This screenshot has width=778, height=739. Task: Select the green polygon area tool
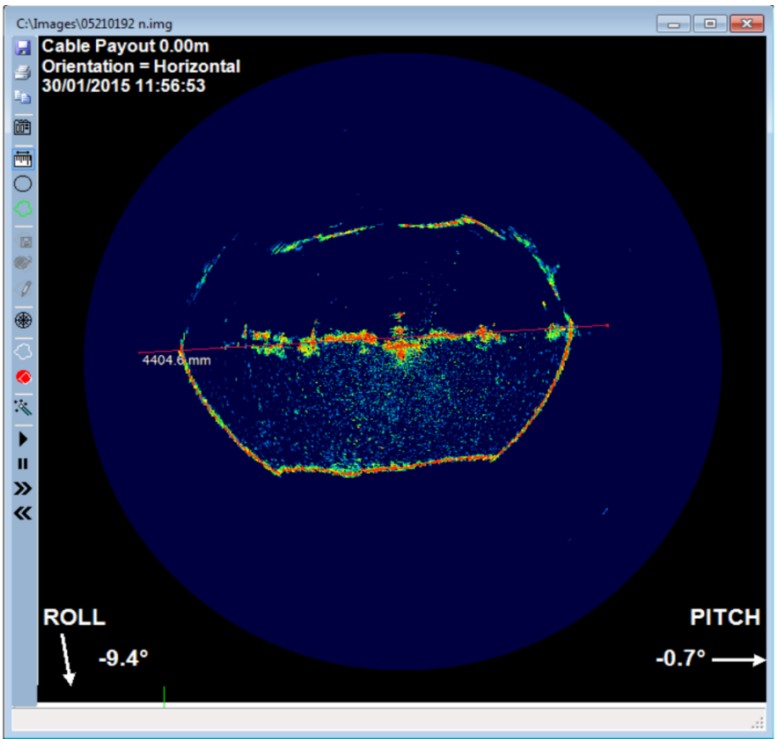(x=23, y=208)
